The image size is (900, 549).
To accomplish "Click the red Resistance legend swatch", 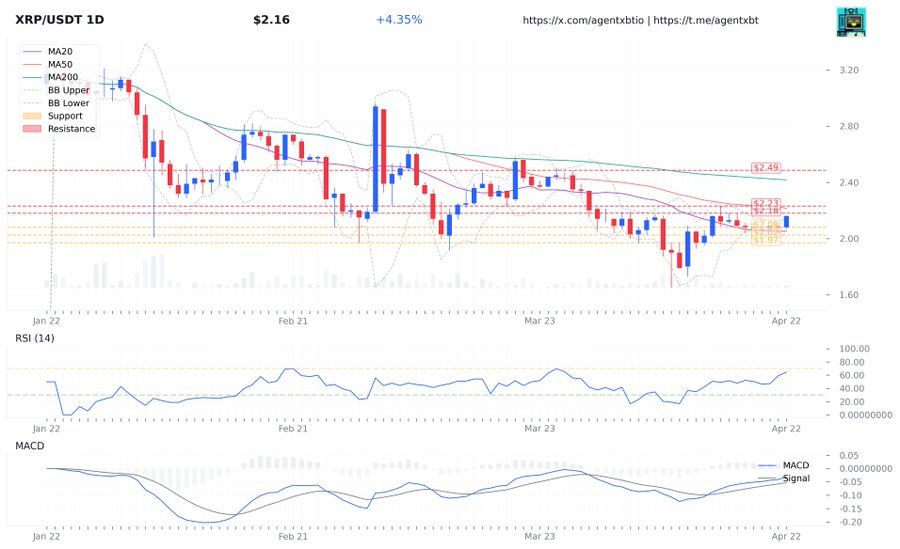I will click(32, 129).
